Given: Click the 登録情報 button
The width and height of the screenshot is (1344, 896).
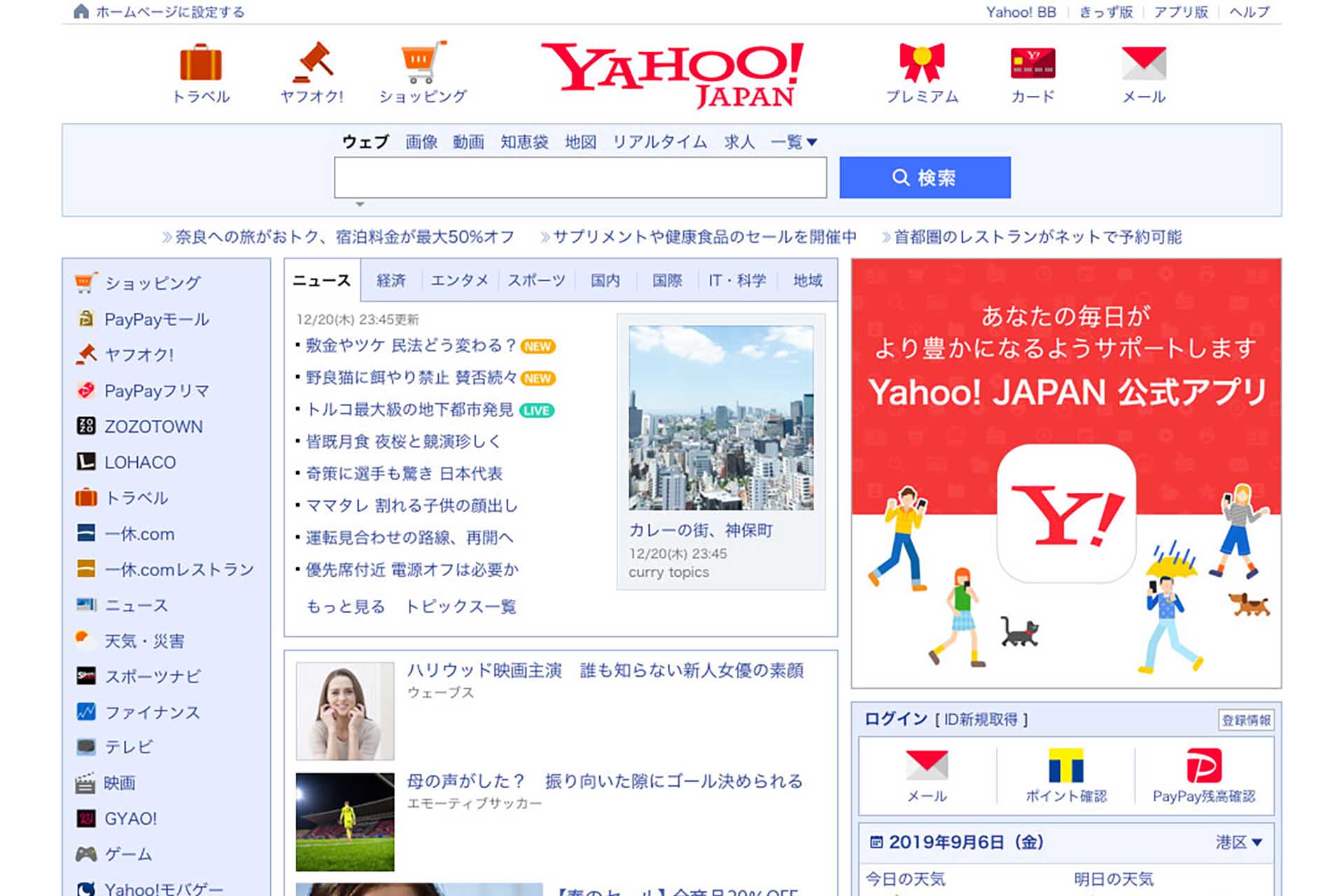Looking at the screenshot, I should (1246, 720).
